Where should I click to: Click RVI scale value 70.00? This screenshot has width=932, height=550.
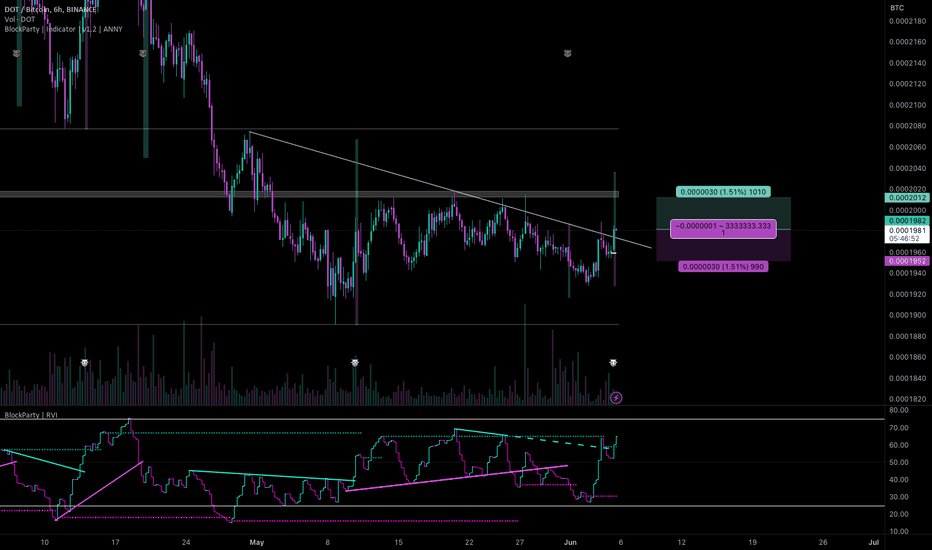point(899,428)
